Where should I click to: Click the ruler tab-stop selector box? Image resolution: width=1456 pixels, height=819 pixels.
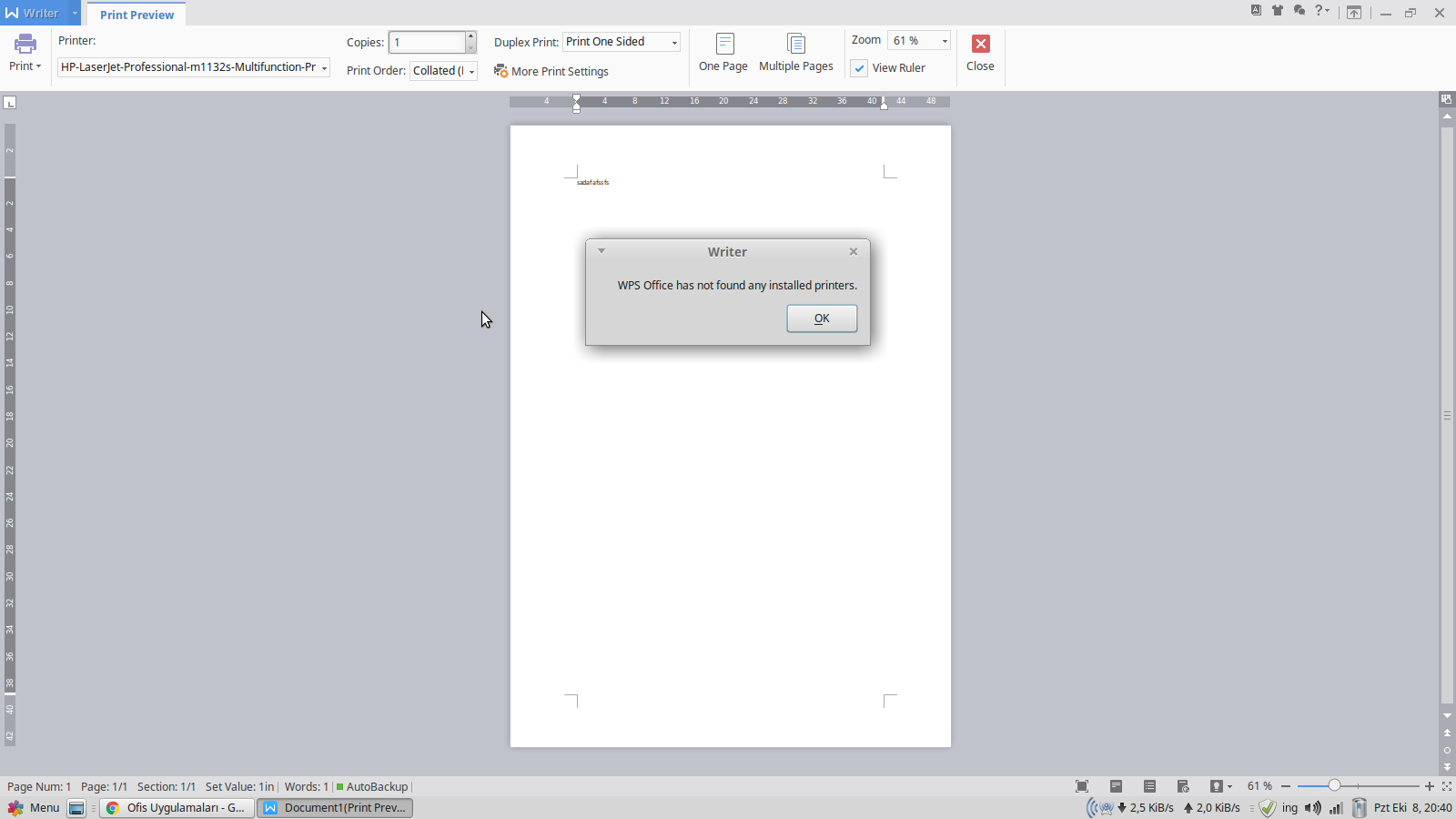tap(10, 103)
